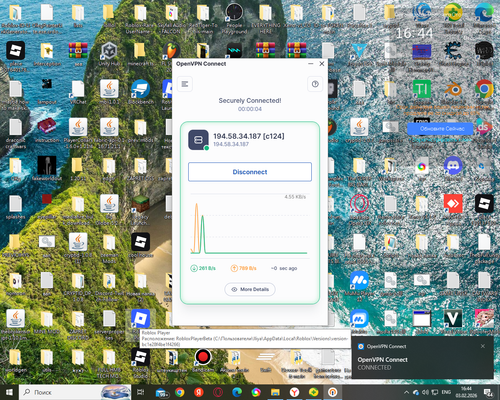The image size is (500, 400).
Task: Click the blue 'Обновите Сейчас' button
Action: (440, 129)
